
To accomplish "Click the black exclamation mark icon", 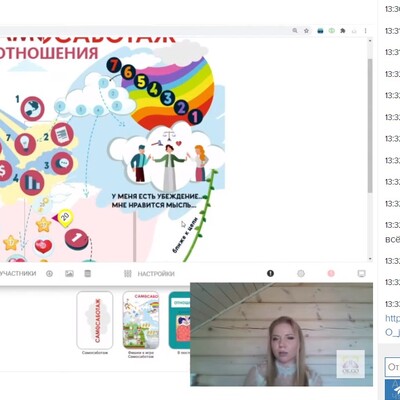I will [270, 273].
